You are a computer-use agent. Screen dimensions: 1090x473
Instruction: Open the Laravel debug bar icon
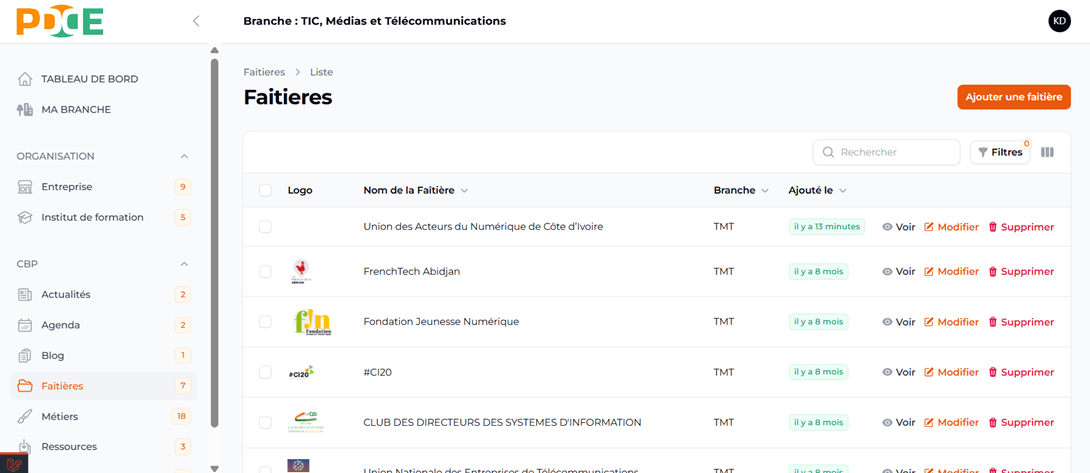pos(13,464)
